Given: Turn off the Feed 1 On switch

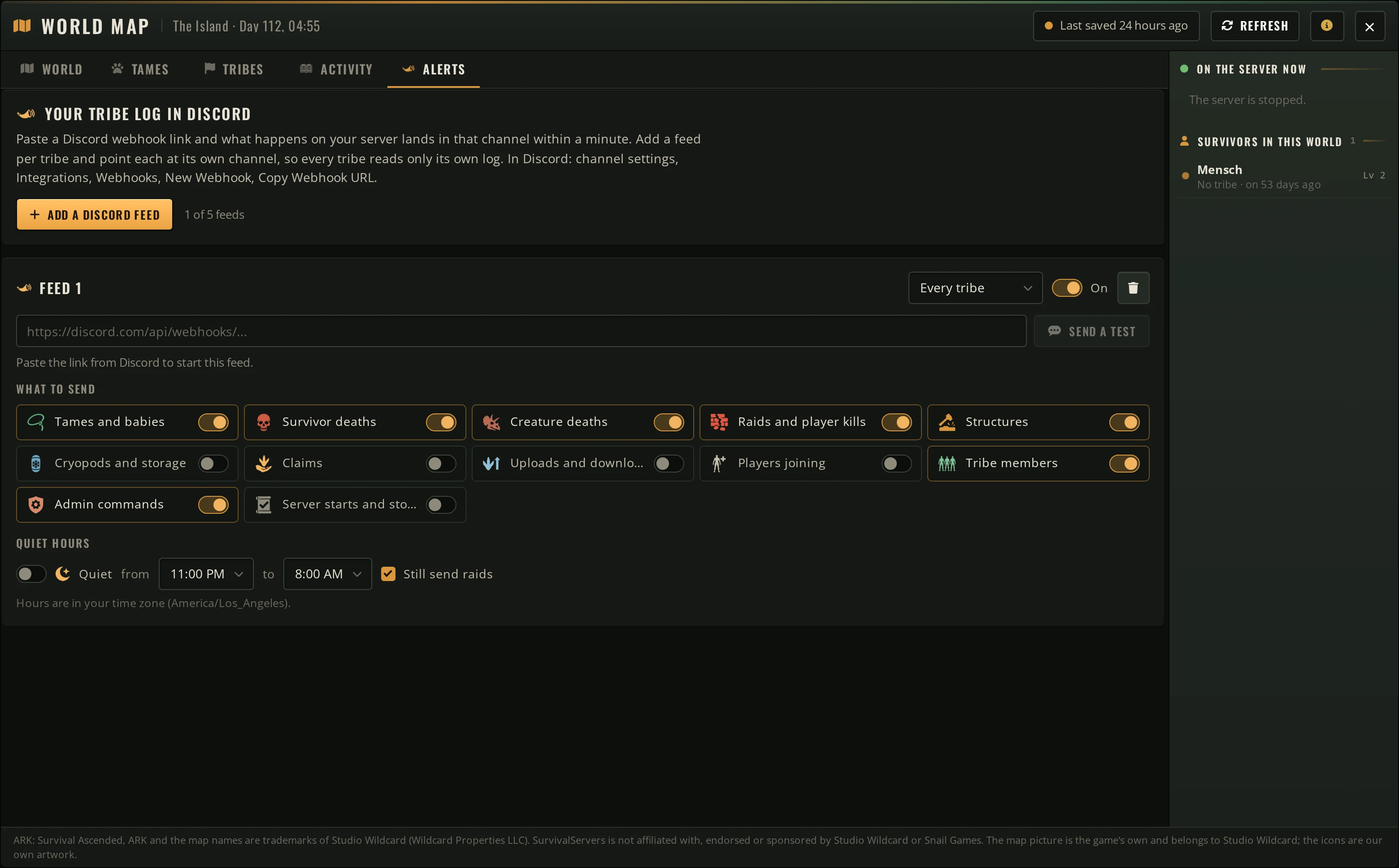Looking at the screenshot, I should click(1067, 287).
